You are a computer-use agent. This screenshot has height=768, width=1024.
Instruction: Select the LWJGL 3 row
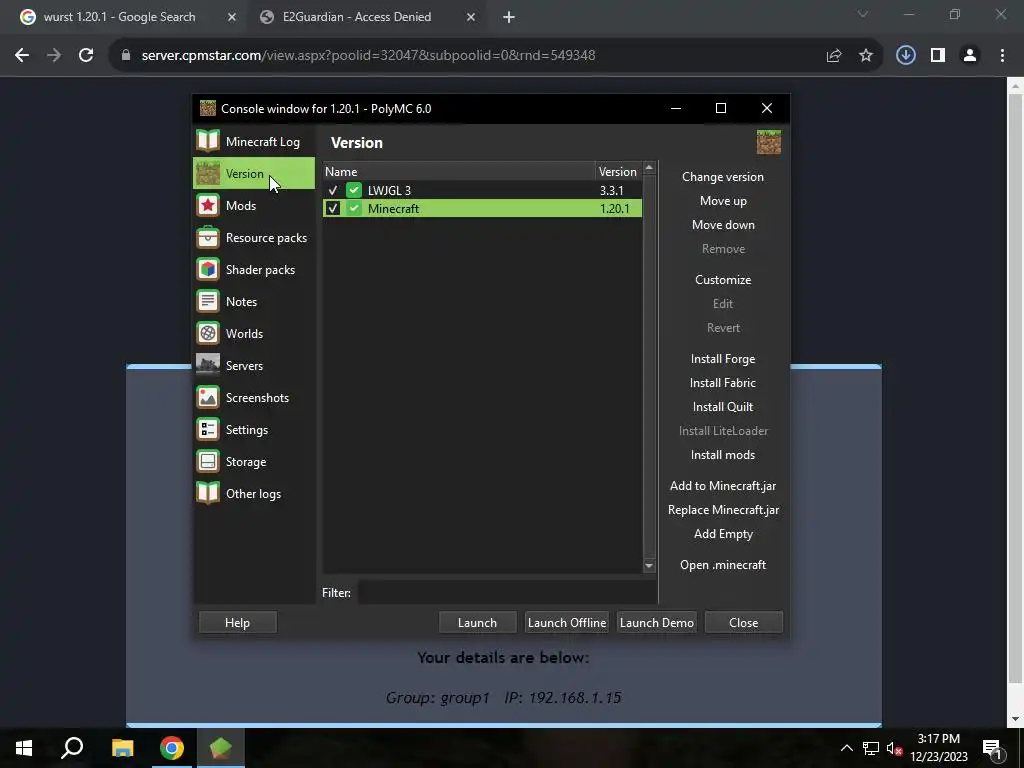tap(483, 190)
